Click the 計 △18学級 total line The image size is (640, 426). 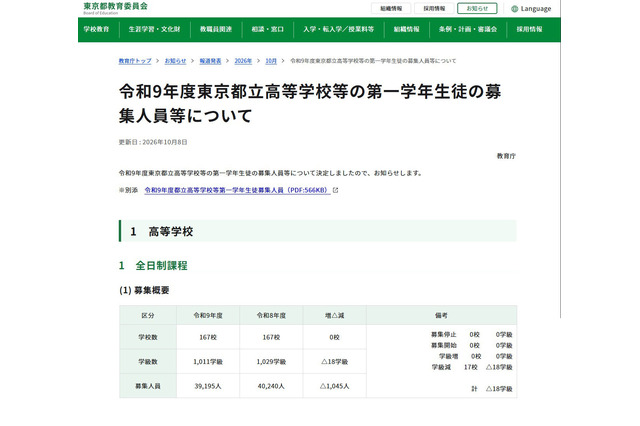[492, 389]
